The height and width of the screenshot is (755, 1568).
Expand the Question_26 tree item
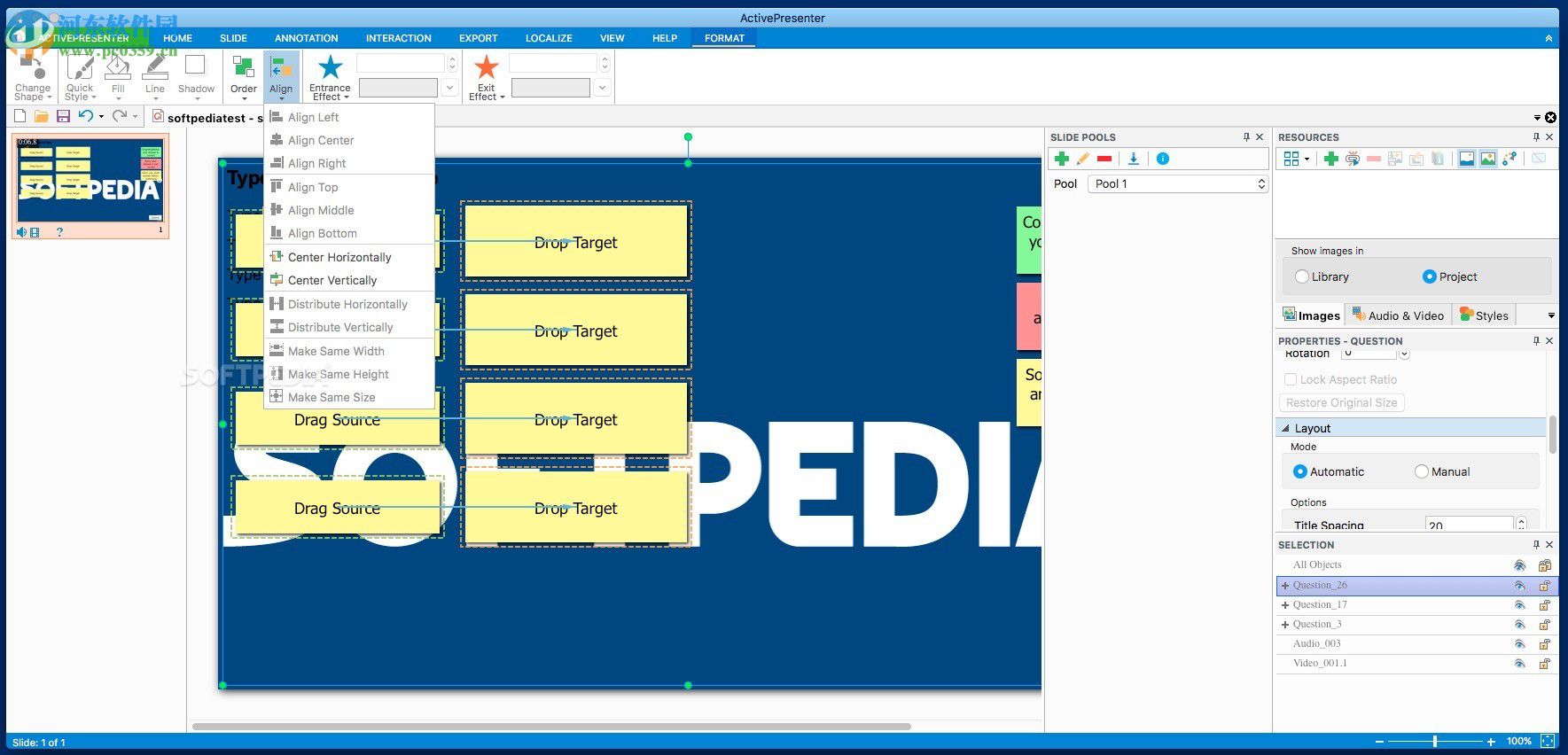tap(1285, 585)
